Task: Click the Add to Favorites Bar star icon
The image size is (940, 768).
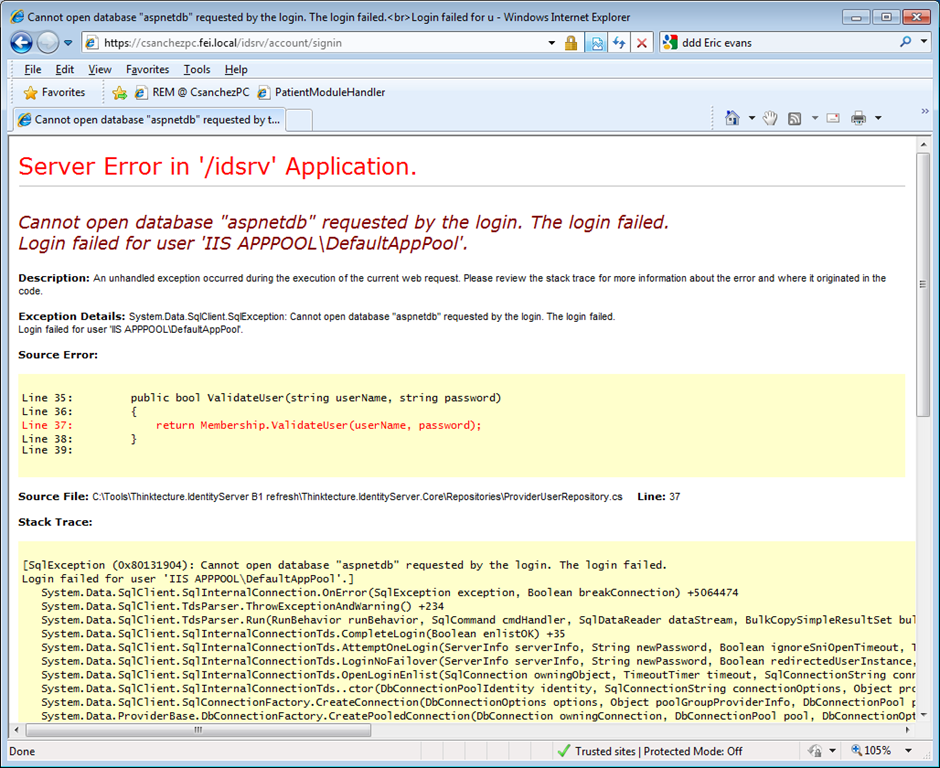Action: (x=119, y=92)
